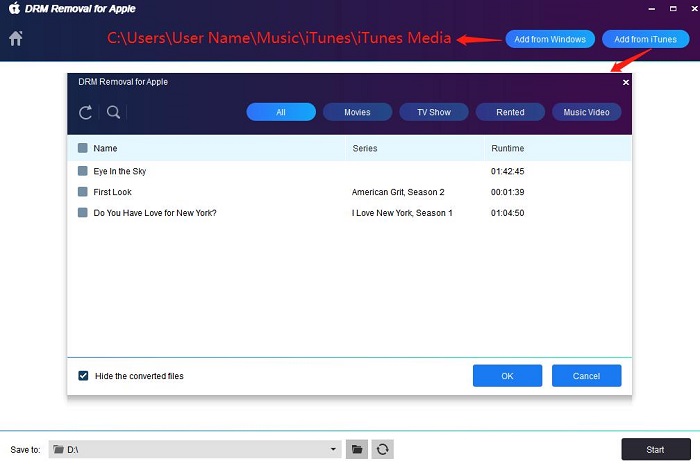Viewport: 700px width, 468px height.
Task: Click the refresh icon in the dialog
Action: coord(86,112)
